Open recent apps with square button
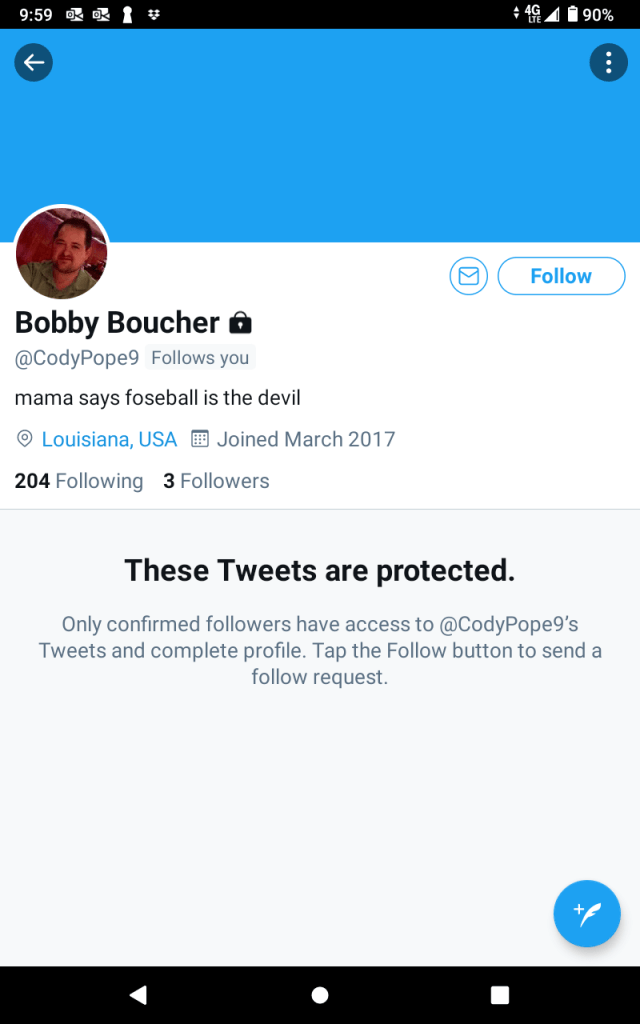Screen dimensions: 640x1024 tap(500, 995)
